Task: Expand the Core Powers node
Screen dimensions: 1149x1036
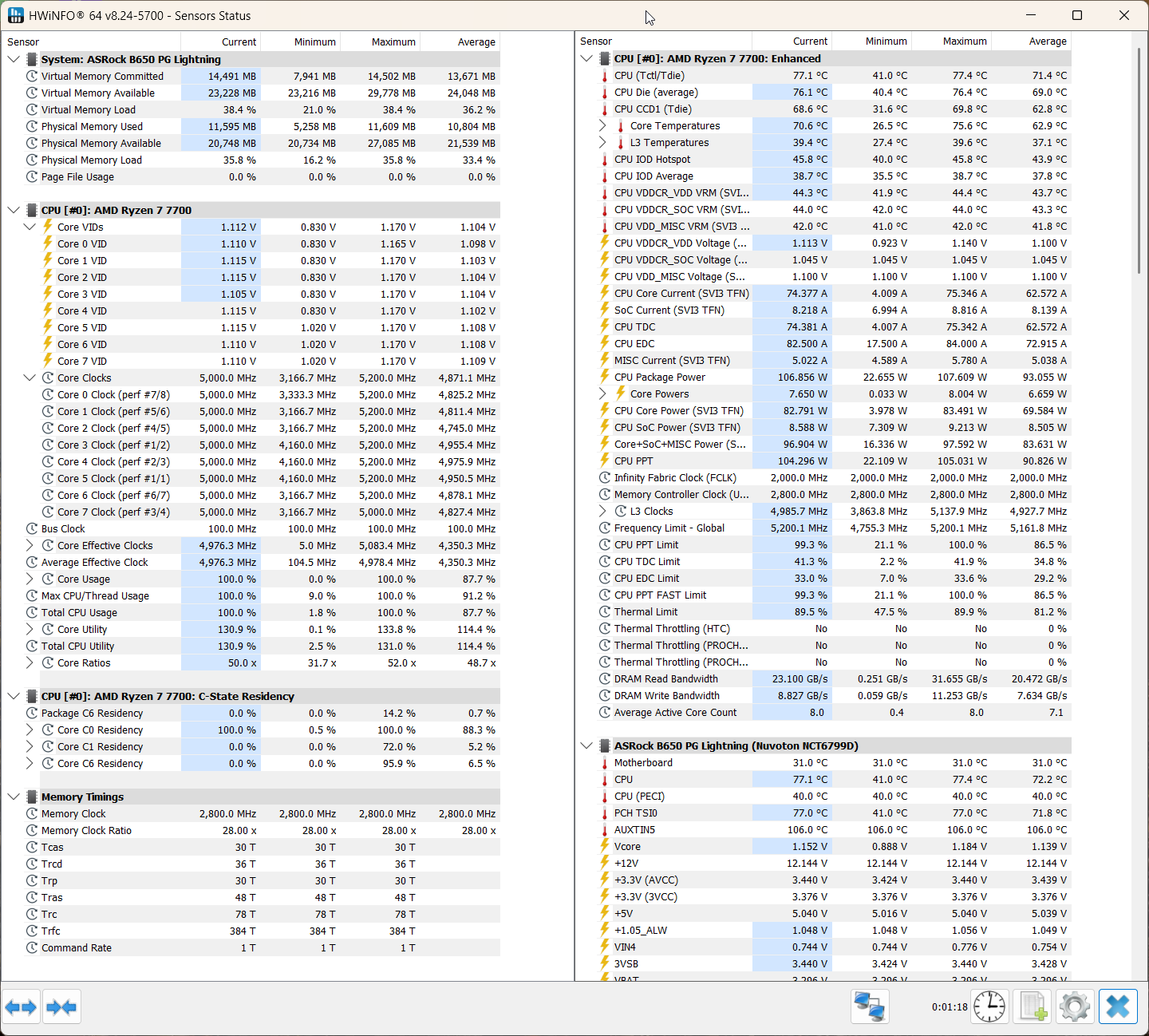Action: tap(602, 393)
